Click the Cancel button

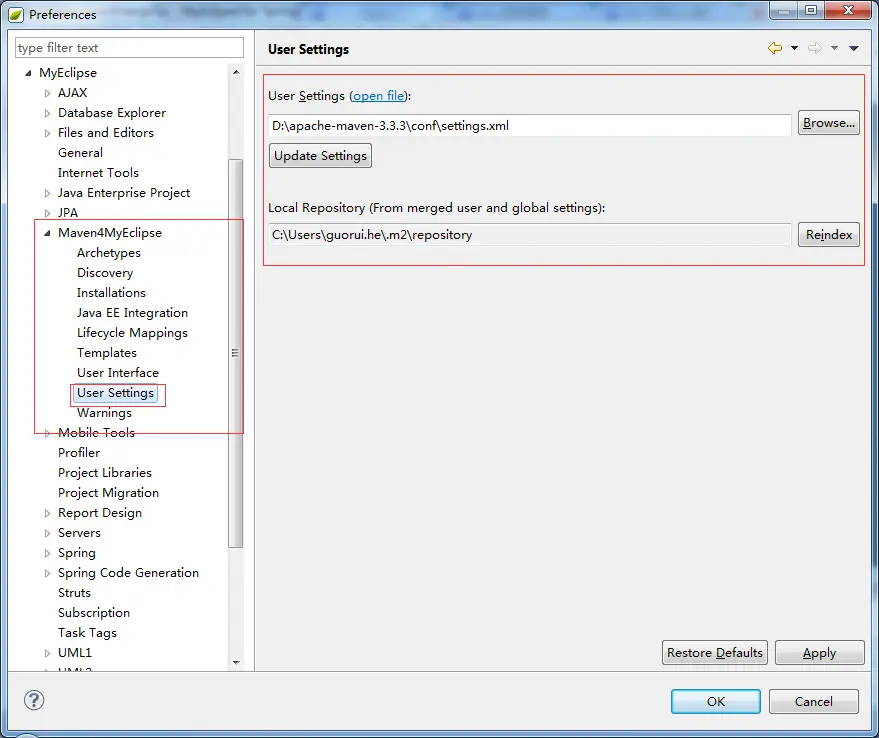click(813, 702)
